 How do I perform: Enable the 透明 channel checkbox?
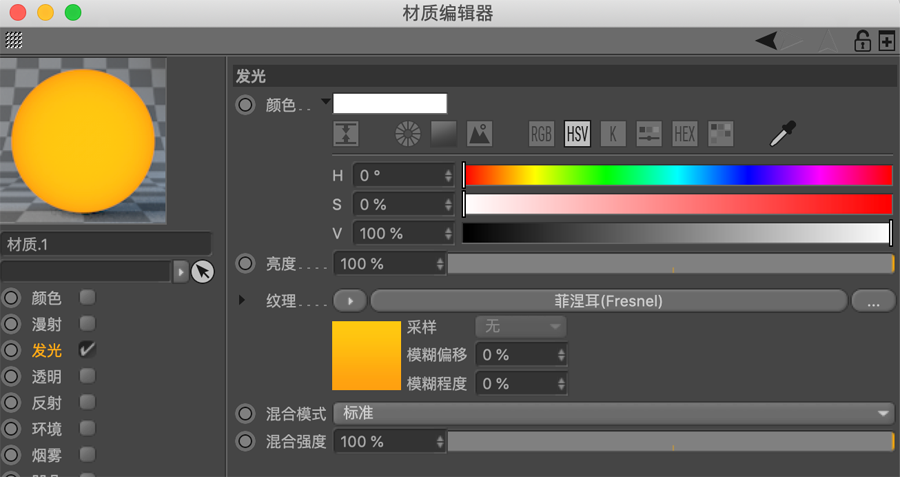click(88, 376)
